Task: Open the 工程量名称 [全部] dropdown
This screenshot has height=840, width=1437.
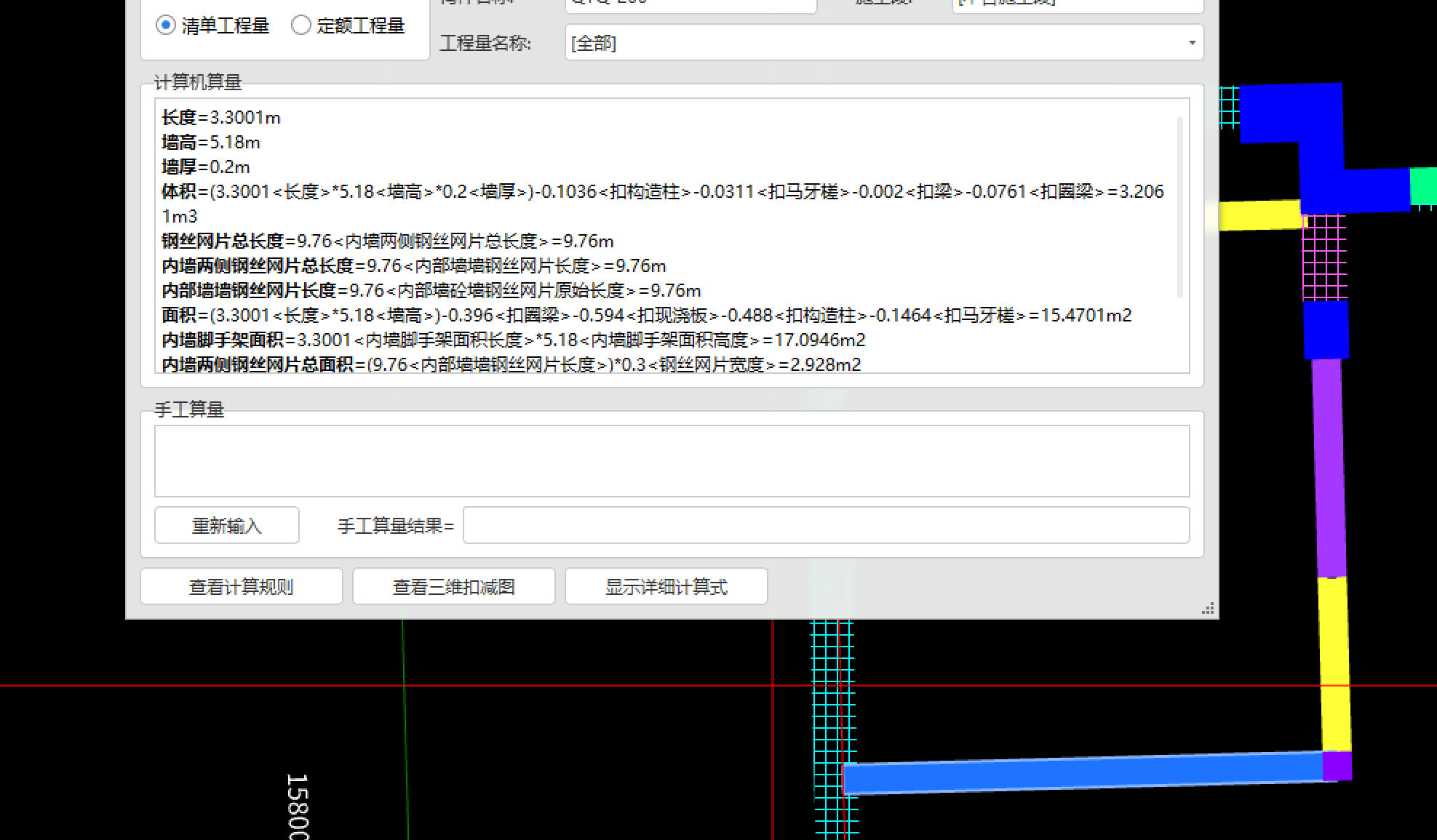Action: click(x=884, y=43)
